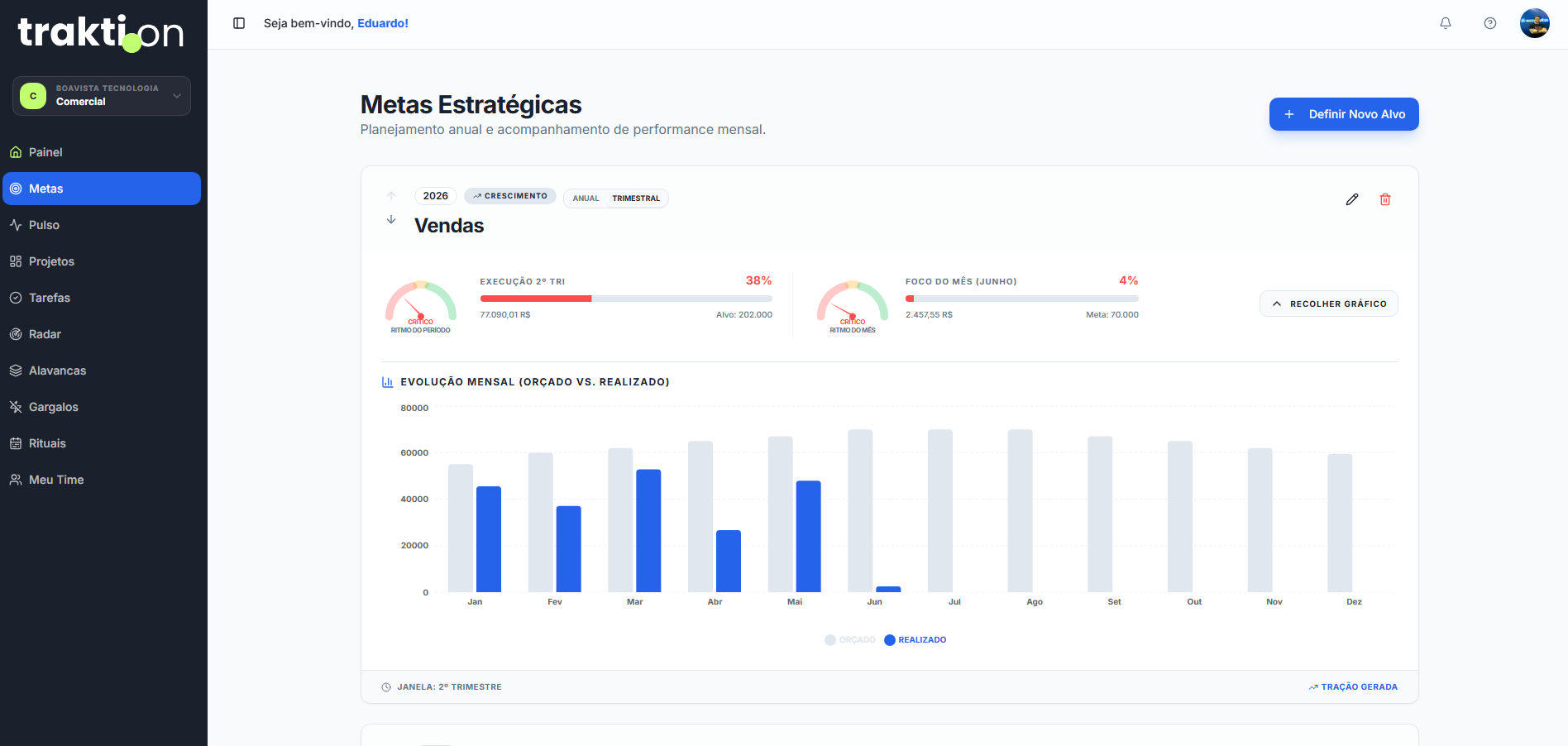Viewport: 1568px width, 746px height.
Task: Switch view to Anual
Action: coord(586,198)
